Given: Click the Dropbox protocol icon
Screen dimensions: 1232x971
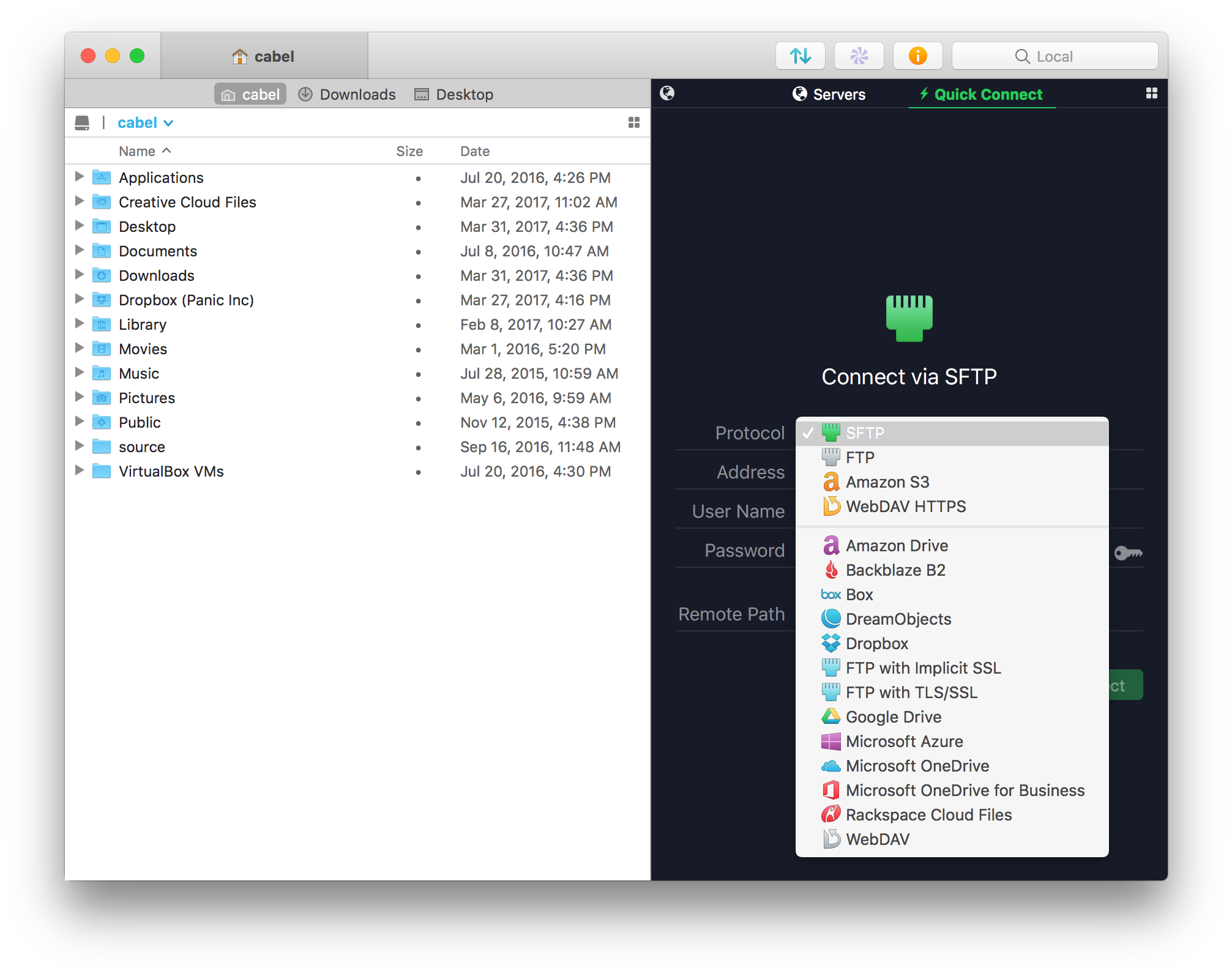Looking at the screenshot, I should coord(831,643).
